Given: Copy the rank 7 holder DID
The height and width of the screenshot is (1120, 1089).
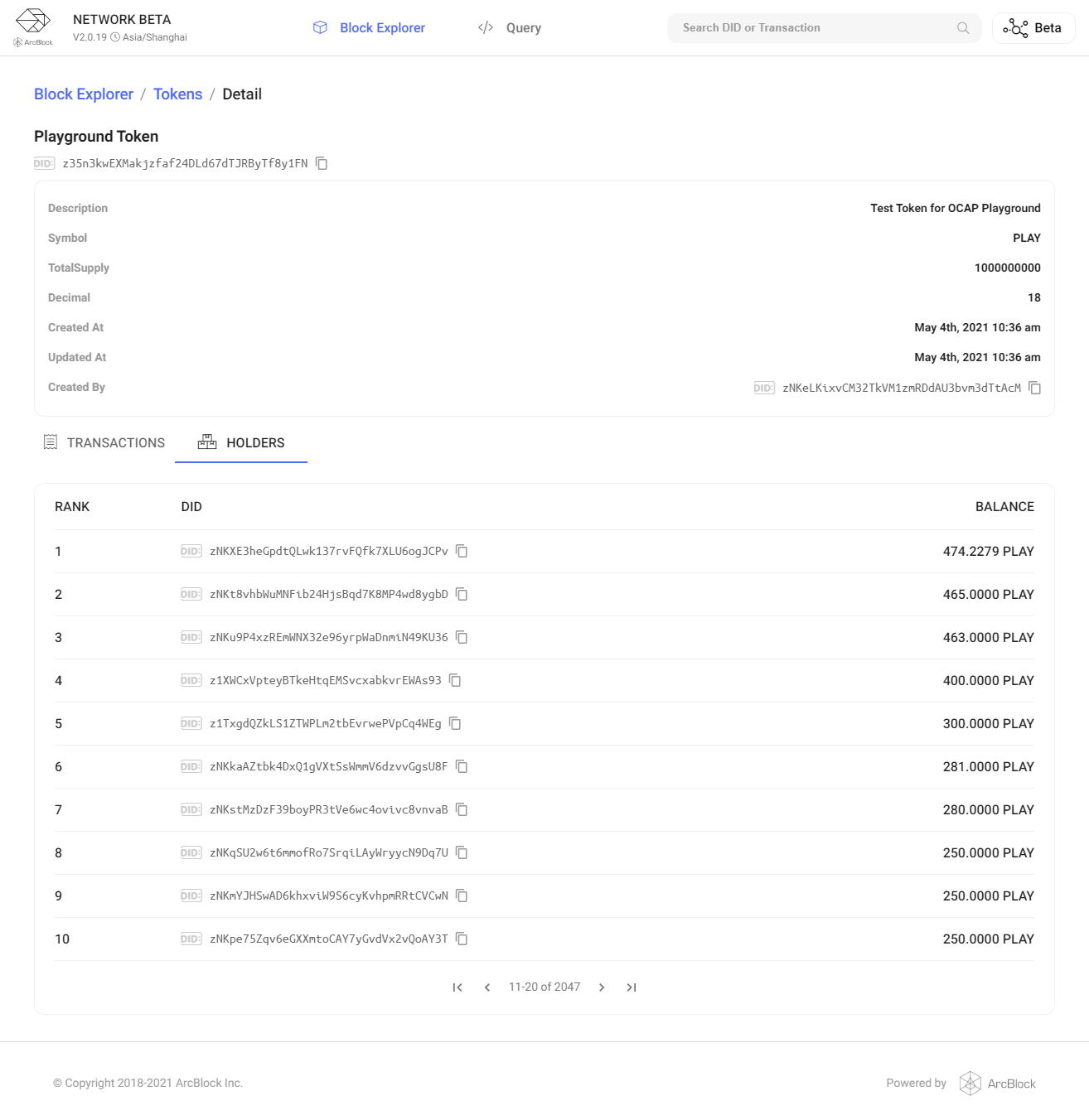Looking at the screenshot, I should point(462,810).
